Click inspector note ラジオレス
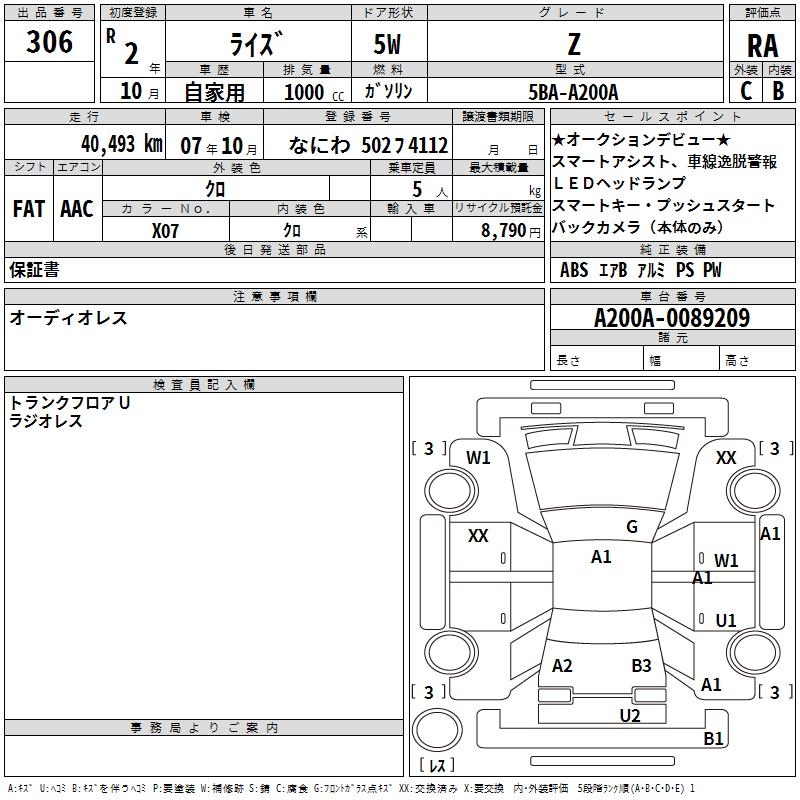 pos(46,421)
